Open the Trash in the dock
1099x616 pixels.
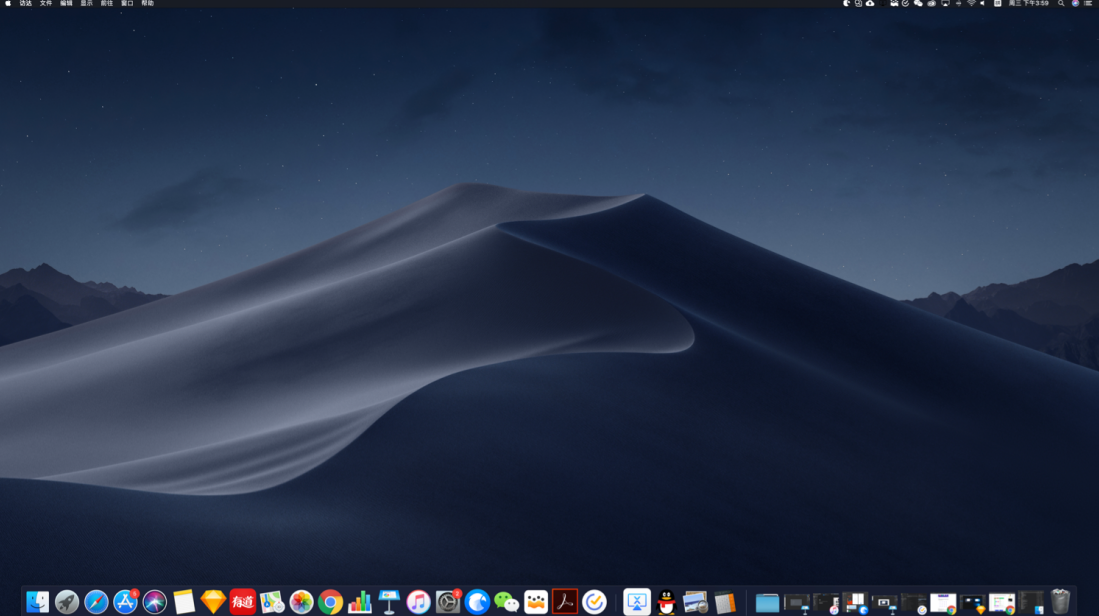(x=1060, y=601)
